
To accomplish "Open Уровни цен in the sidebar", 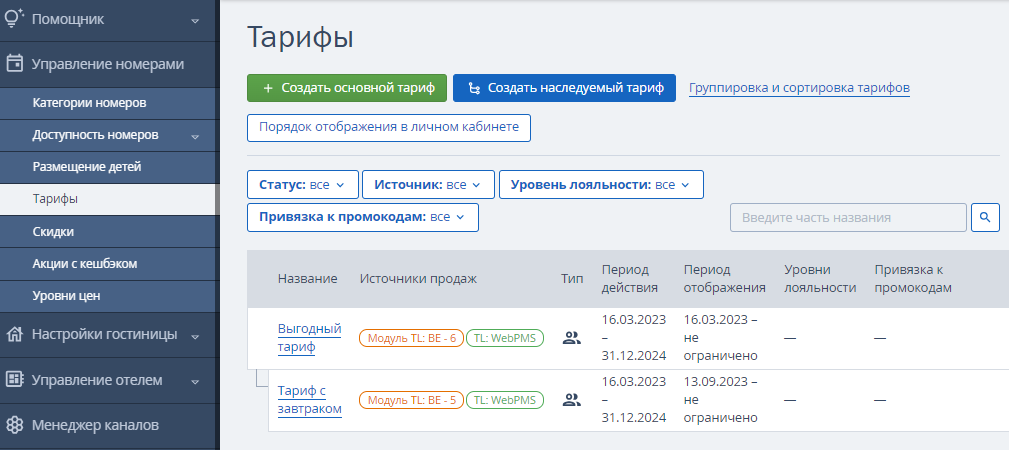I will [x=109, y=295].
